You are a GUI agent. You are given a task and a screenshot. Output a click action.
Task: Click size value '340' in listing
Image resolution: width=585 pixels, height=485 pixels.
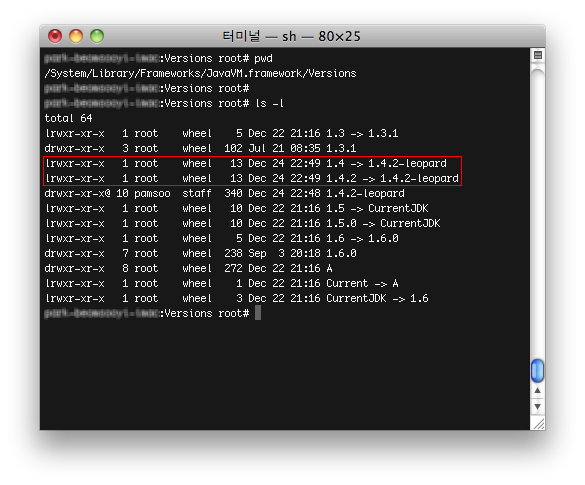coord(233,193)
